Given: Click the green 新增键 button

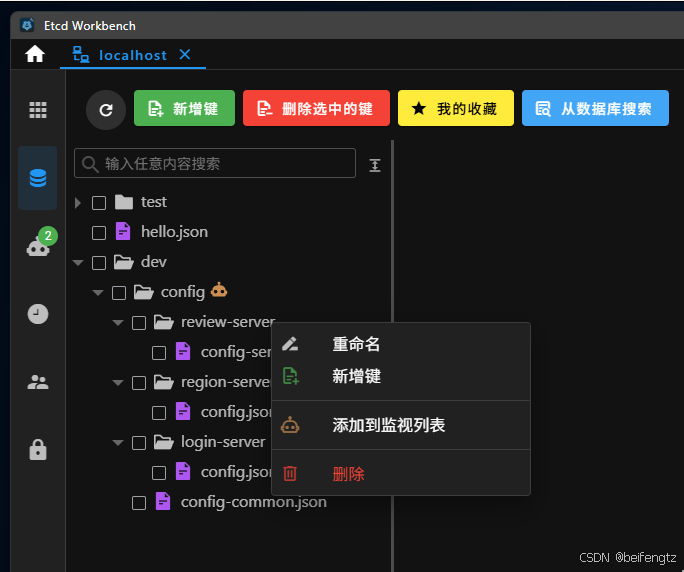Looking at the screenshot, I should 185,108.
